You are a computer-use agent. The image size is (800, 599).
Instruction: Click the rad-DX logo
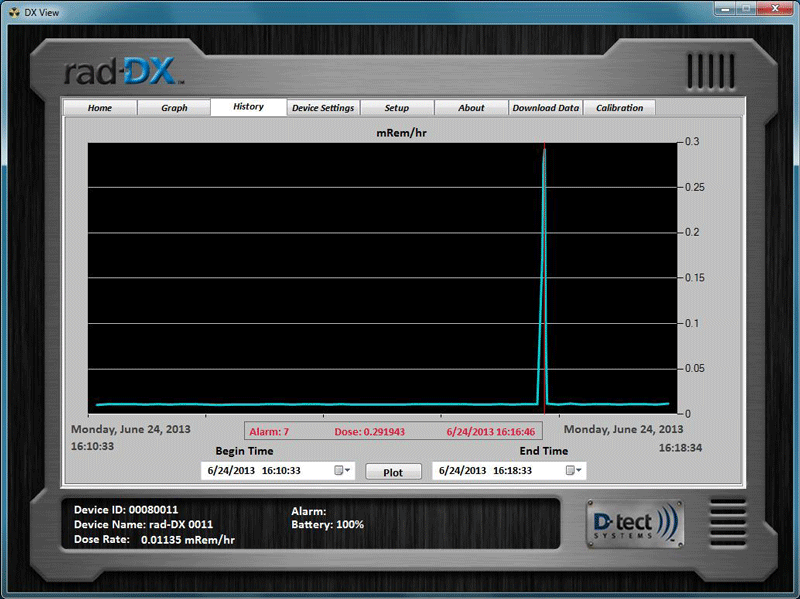122,71
